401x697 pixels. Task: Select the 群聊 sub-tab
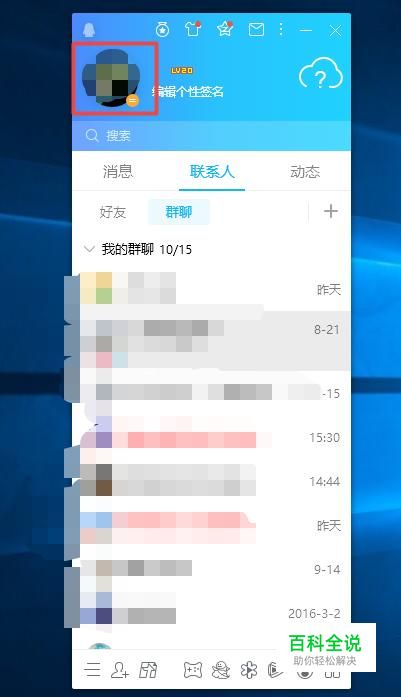(179, 212)
